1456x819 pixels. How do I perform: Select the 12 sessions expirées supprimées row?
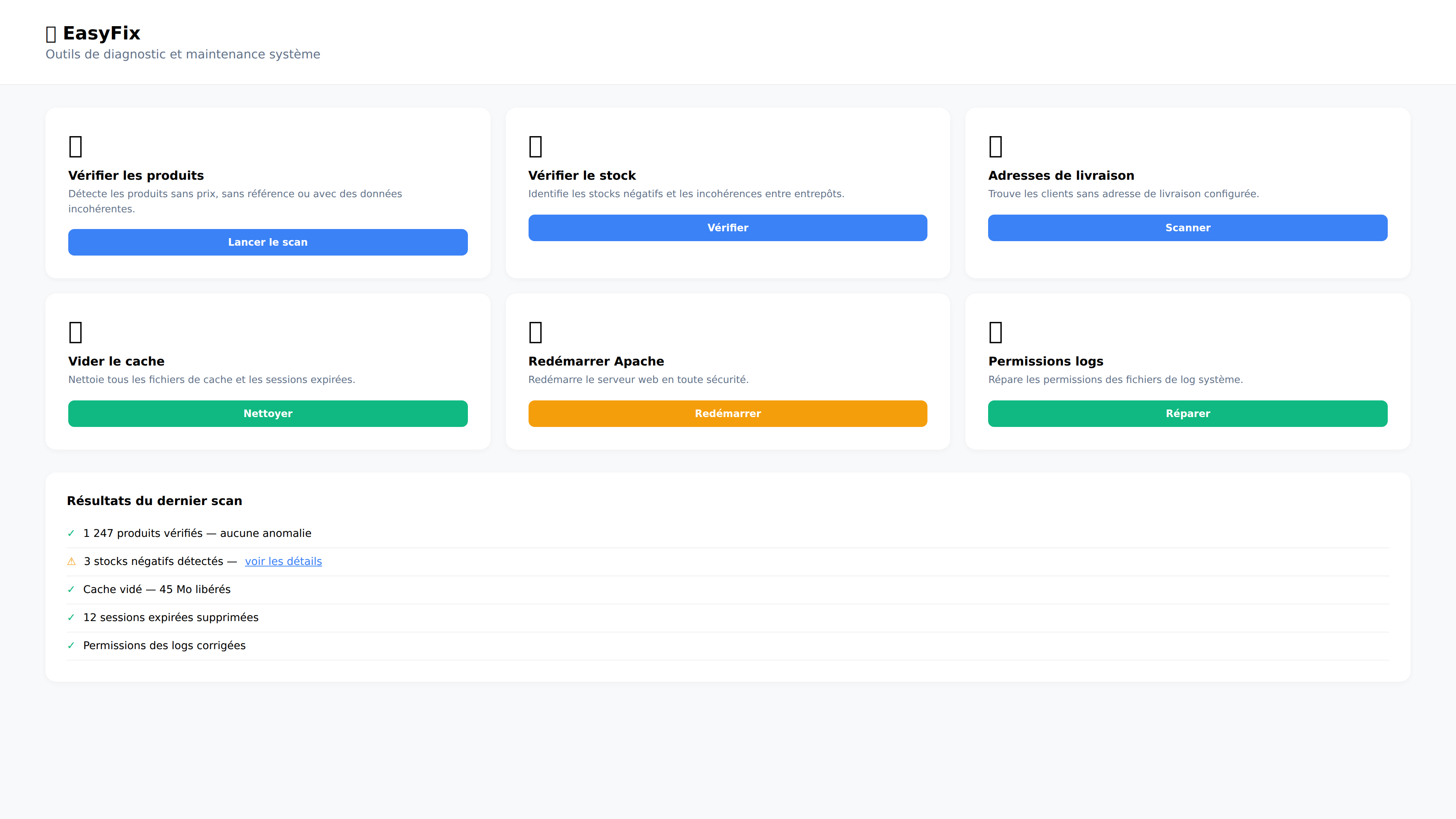pos(170,617)
